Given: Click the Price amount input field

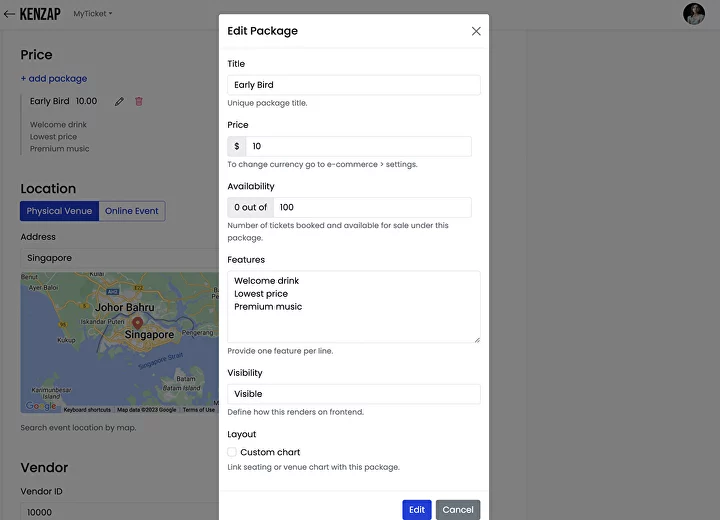Looking at the screenshot, I should pos(358,146).
